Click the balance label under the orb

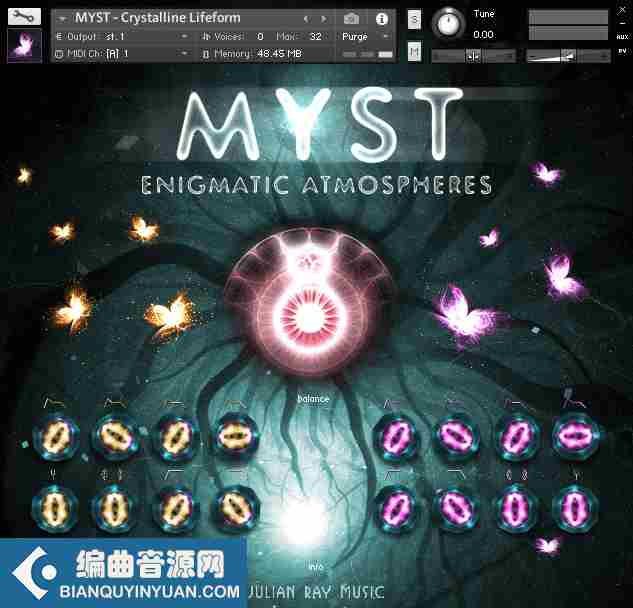pos(313,399)
